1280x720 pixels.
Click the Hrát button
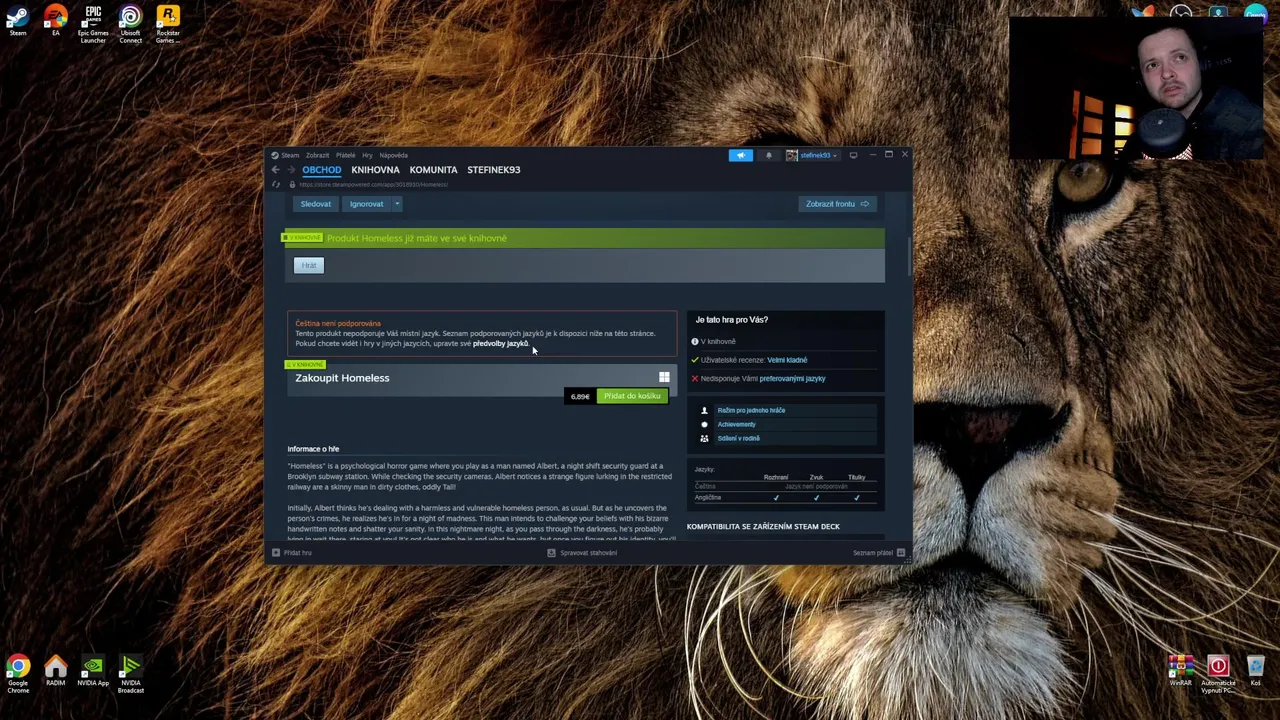pyautogui.click(x=309, y=265)
